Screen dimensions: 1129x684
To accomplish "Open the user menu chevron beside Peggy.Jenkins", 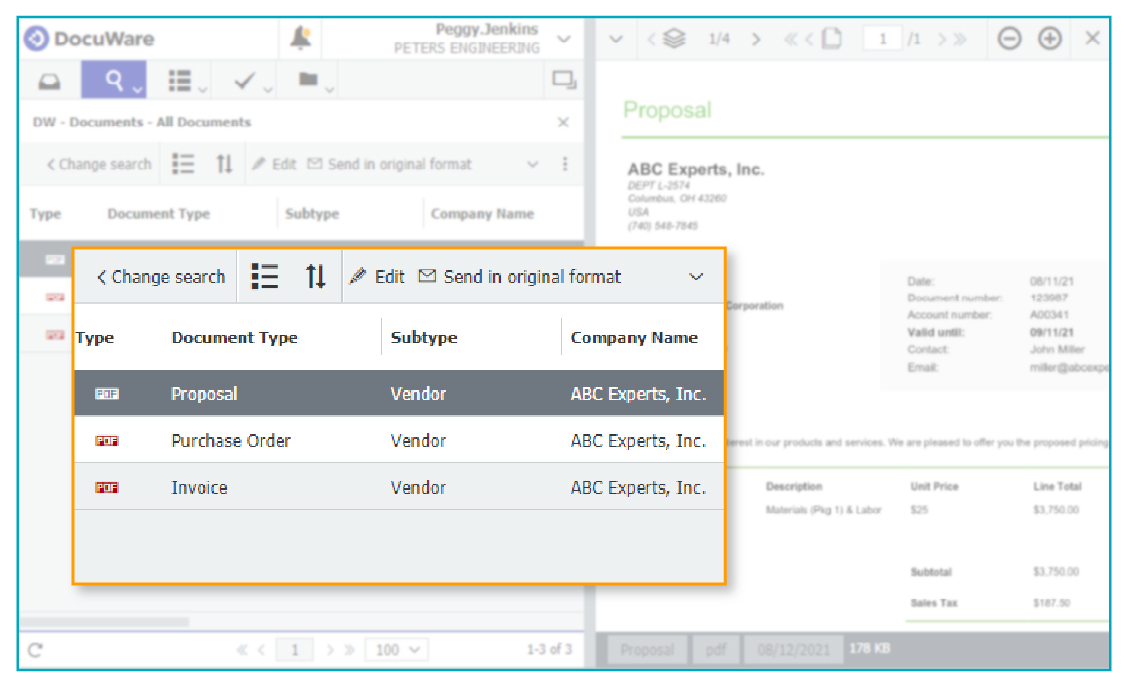I will click(x=564, y=39).
